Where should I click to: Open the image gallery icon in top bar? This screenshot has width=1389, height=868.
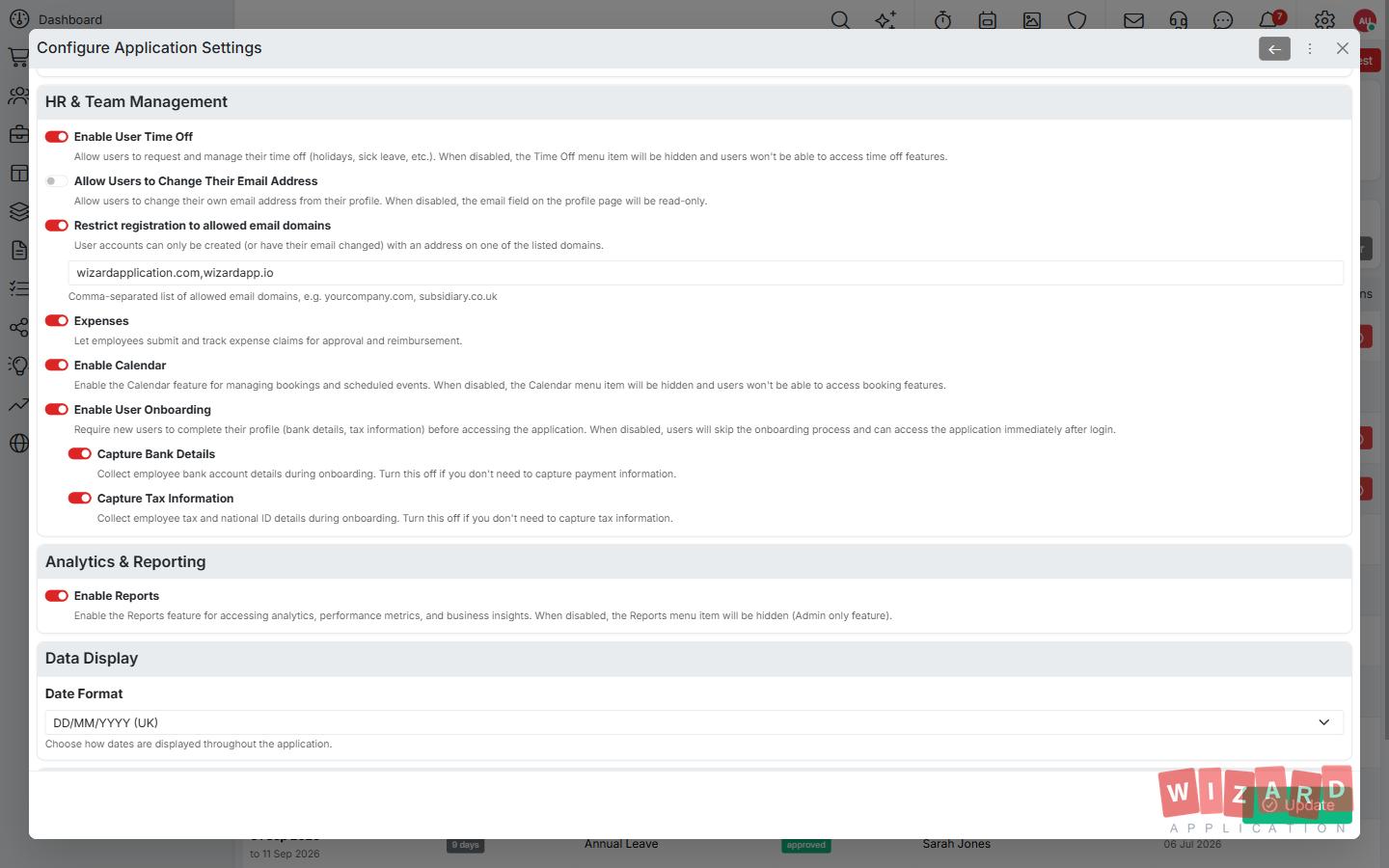click(1032, 20)
